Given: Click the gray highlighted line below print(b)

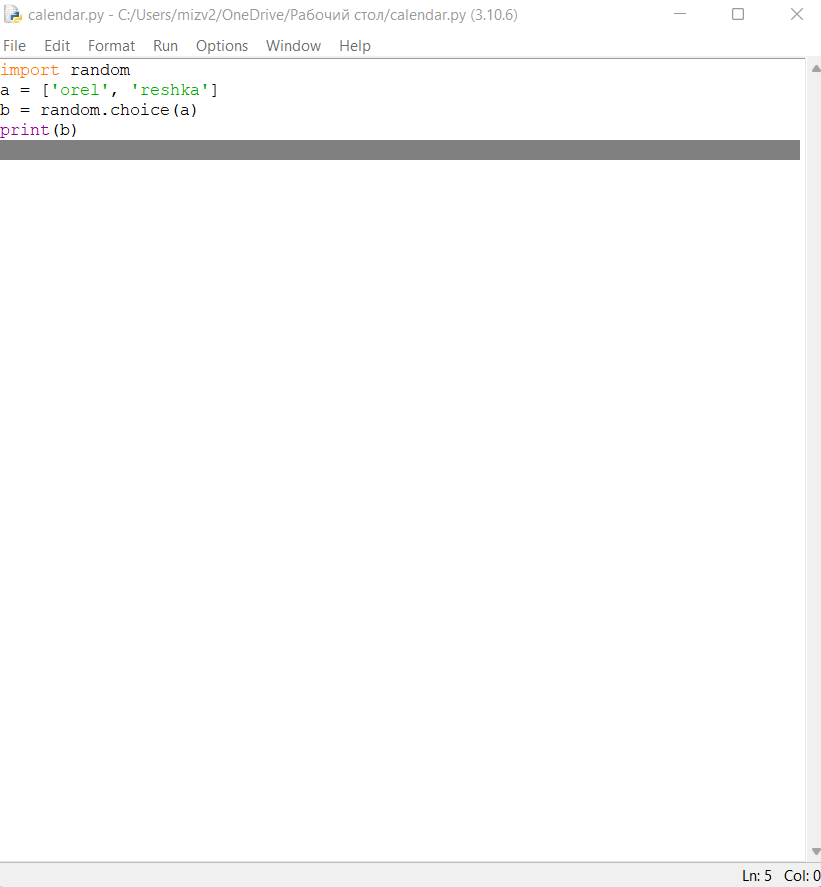Looking at the screenshot, I should tap(400, 150).
